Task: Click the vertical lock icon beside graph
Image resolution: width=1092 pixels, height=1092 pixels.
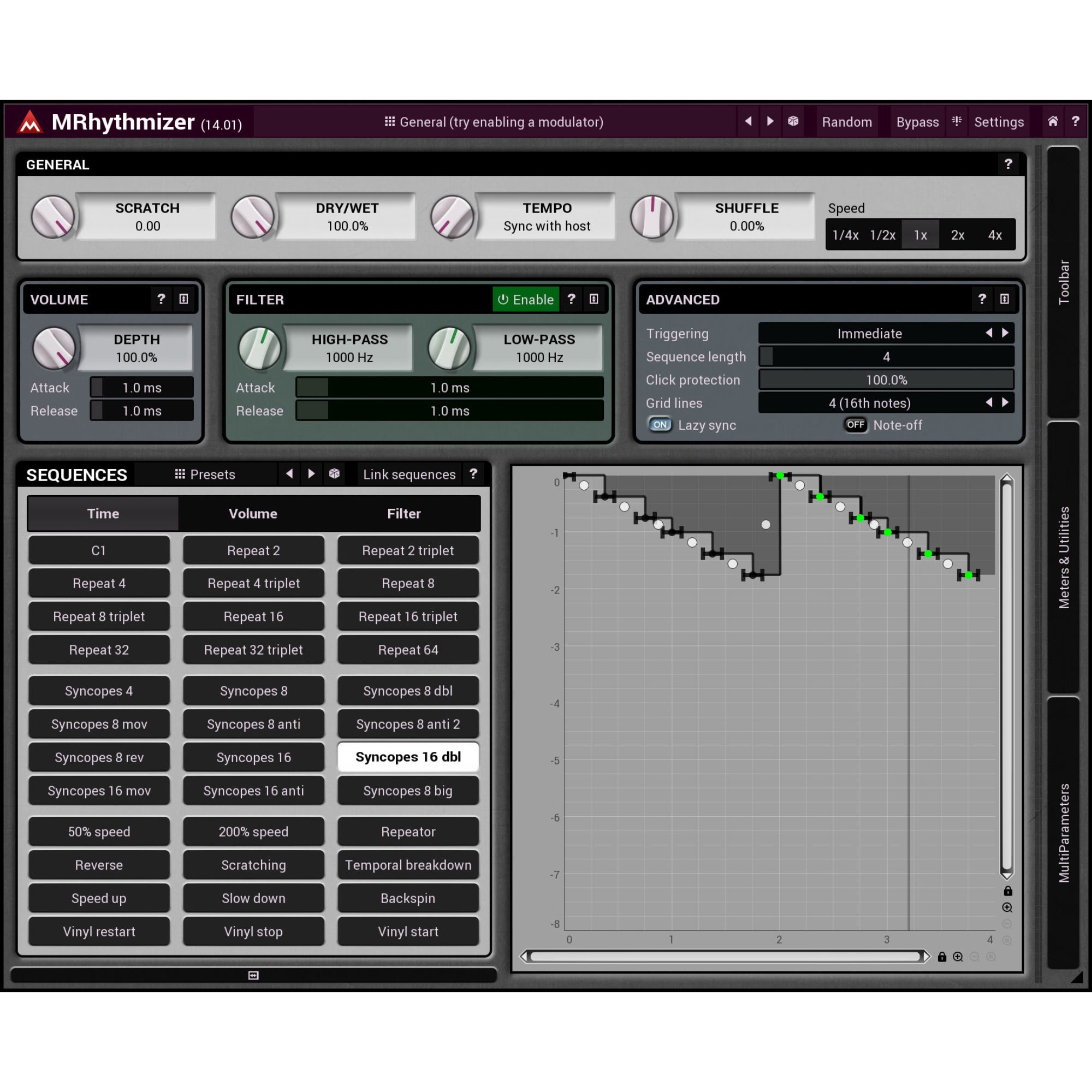Action: point(1007,891)
